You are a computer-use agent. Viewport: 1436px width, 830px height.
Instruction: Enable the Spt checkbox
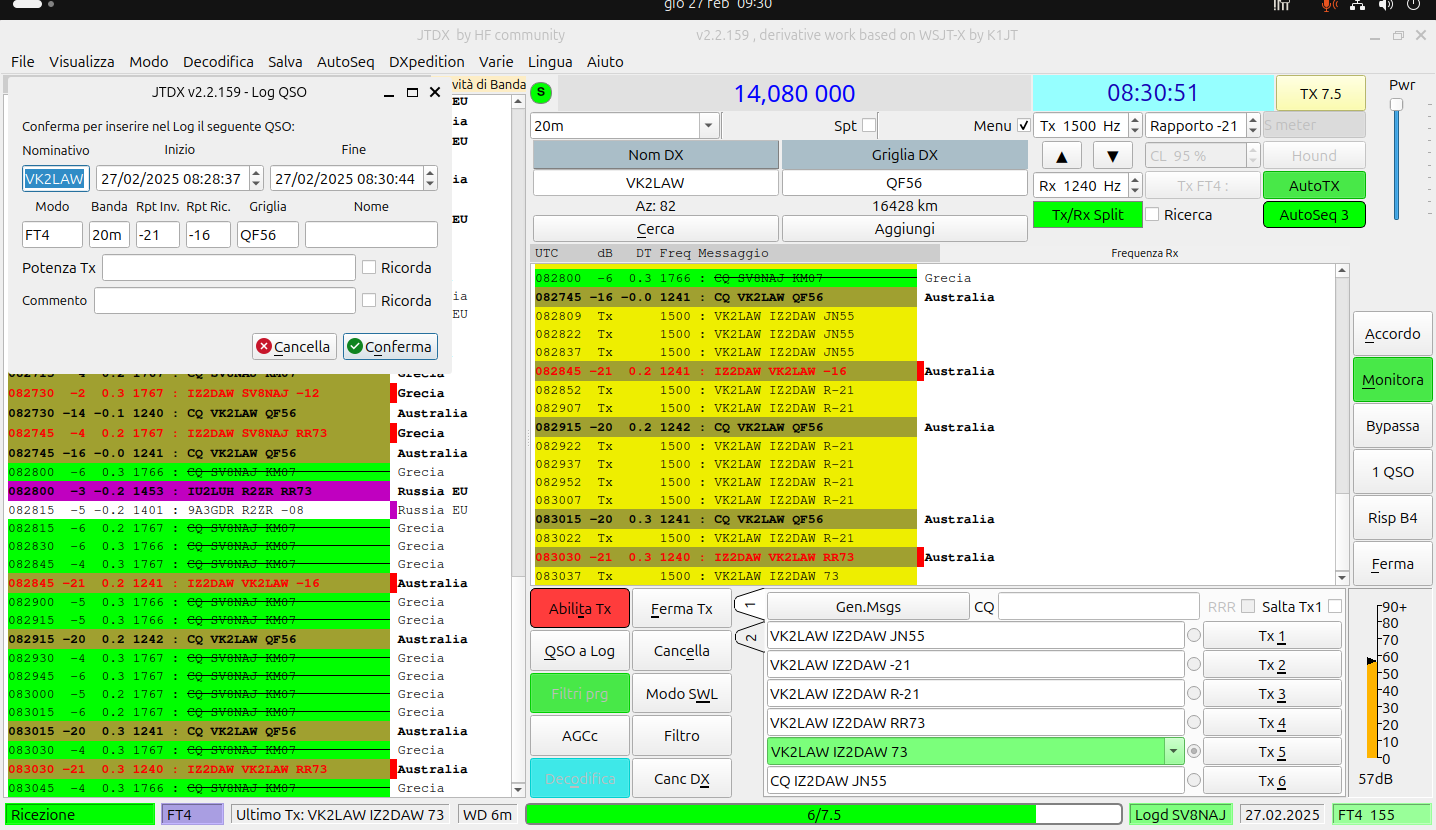pyautogui.click(x=869, y=126)
